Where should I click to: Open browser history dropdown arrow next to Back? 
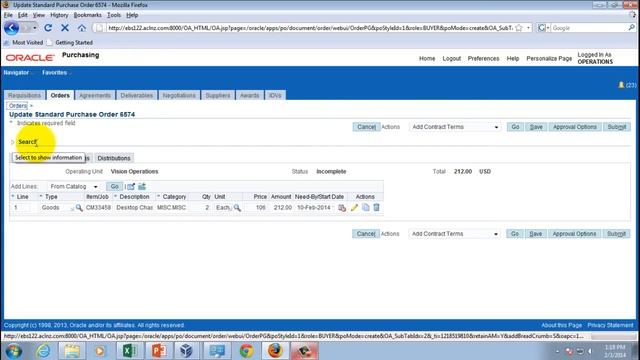[34, 28]
